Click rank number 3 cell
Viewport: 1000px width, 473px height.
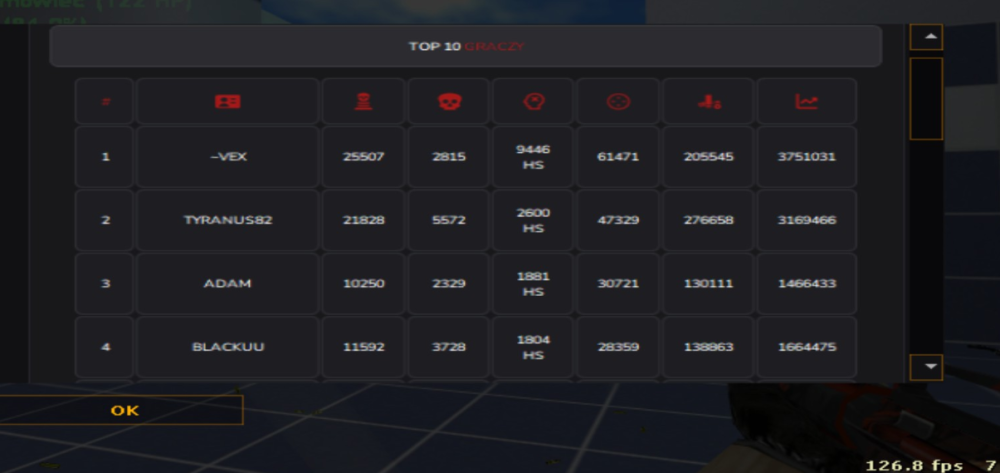tap(105, 283)
